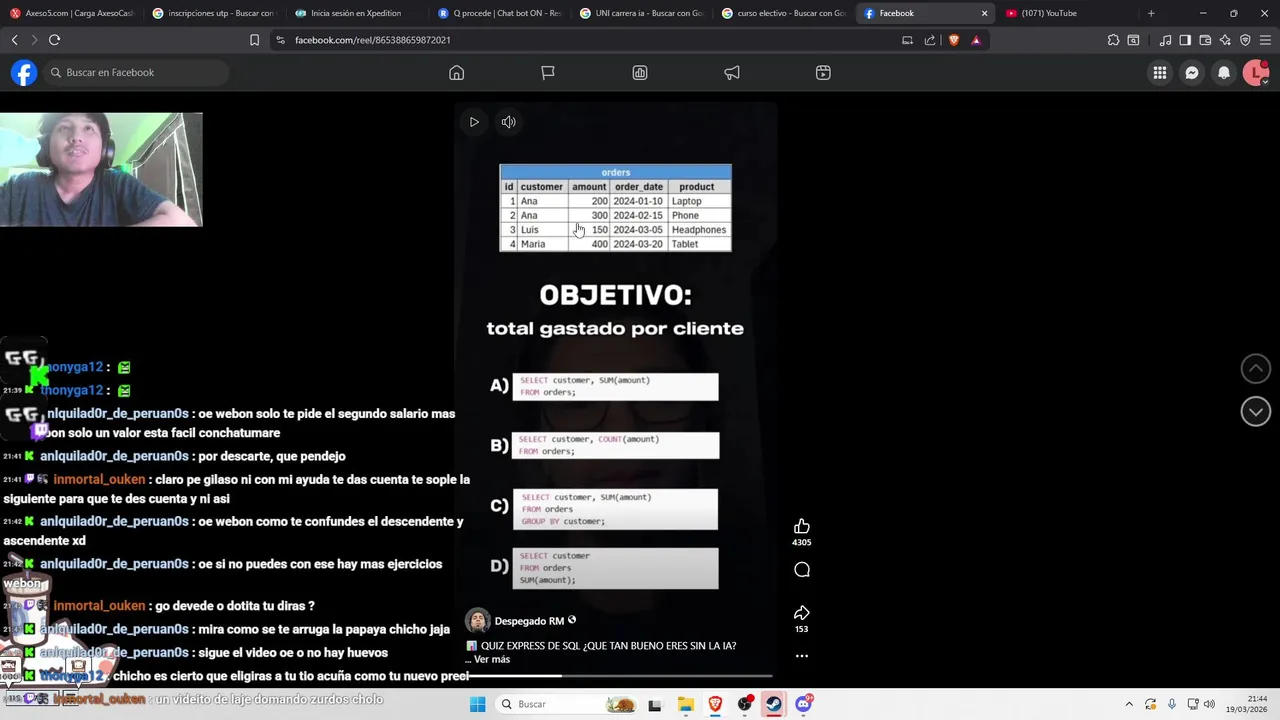Viewport: 1280px width, 720px height.
Task: Go to the previous reel up arrow
Action: (1256, 369)
